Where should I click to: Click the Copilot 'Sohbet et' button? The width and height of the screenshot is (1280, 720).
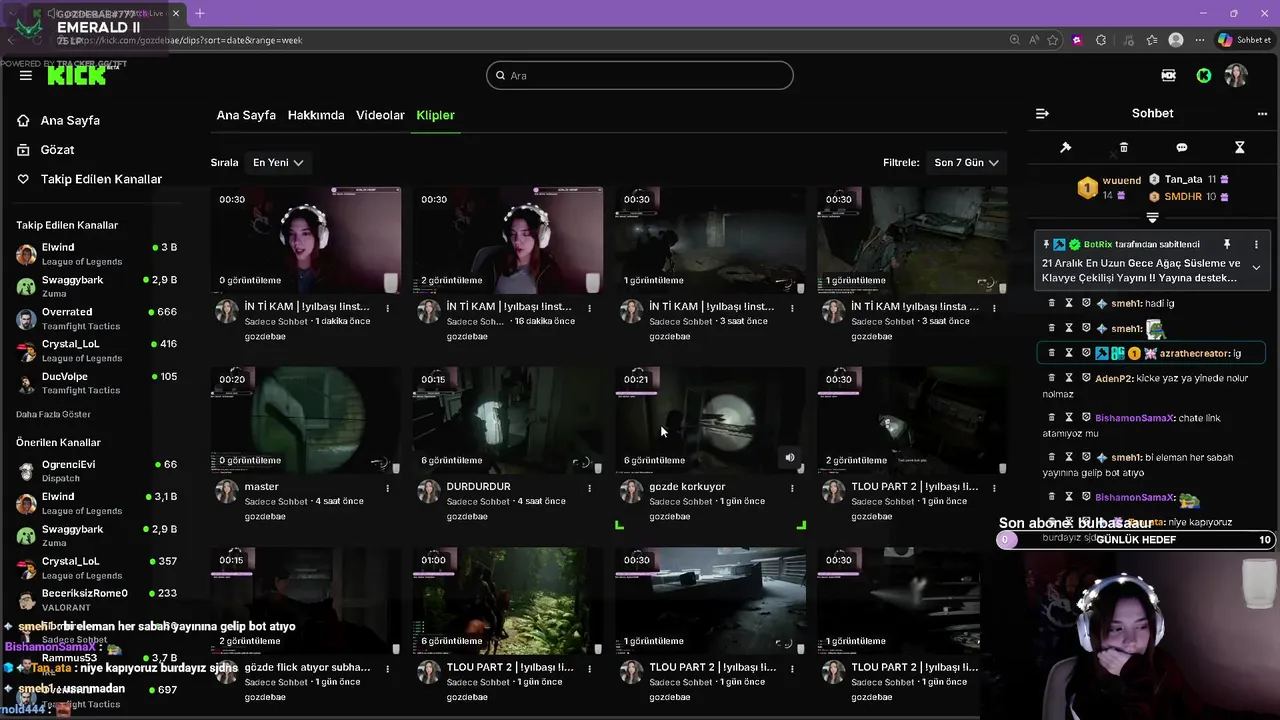pos(1244,40)
